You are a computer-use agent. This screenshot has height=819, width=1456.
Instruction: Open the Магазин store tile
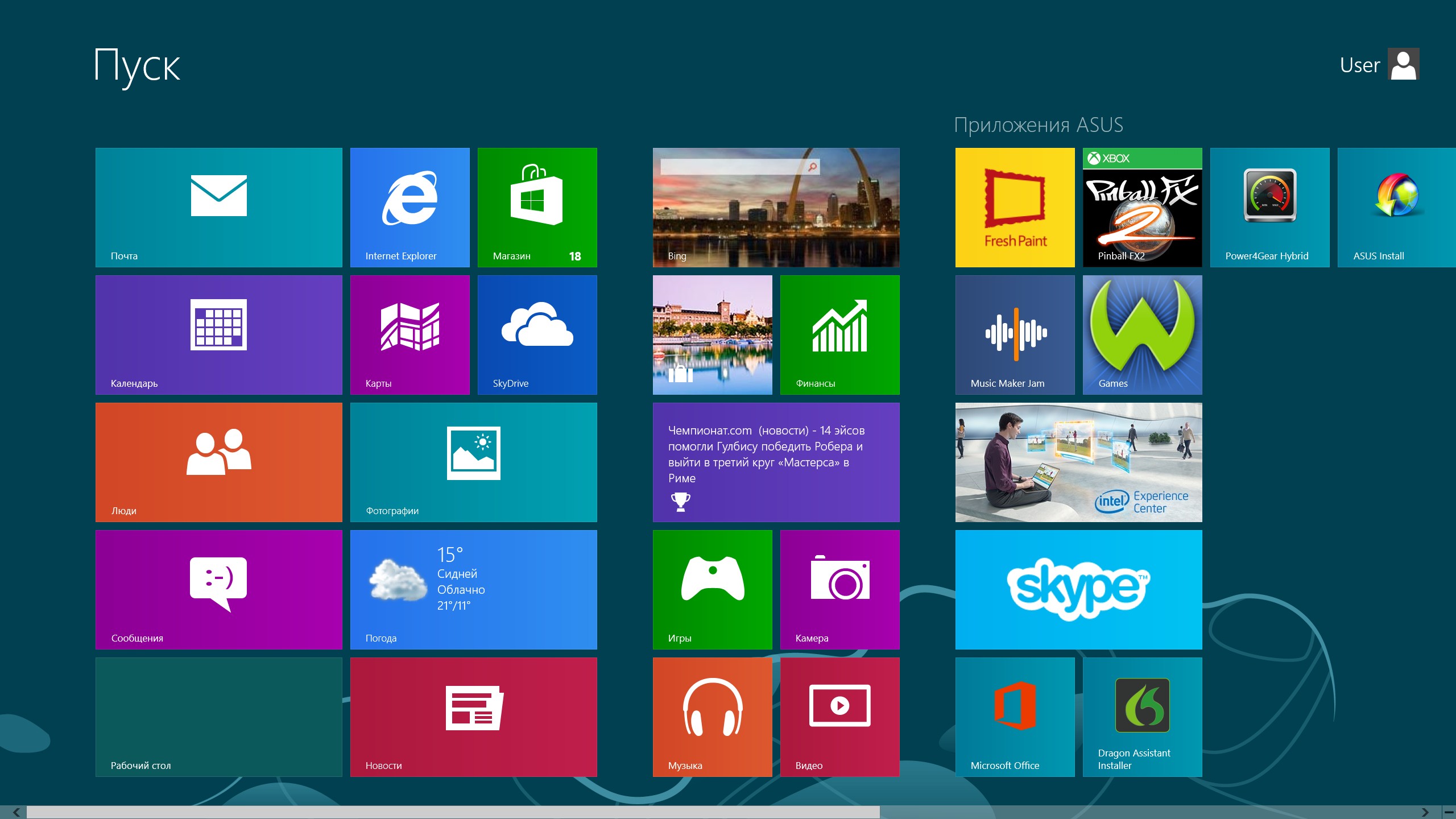[537, 208]
